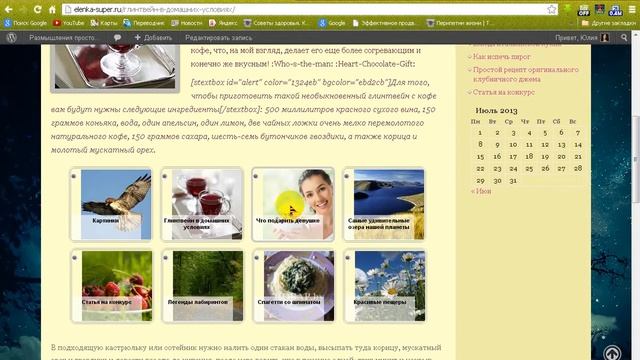The height and width of the screenshot is (360, 640).
Task: Open the Карты bookmark
Action: point(104,23)
